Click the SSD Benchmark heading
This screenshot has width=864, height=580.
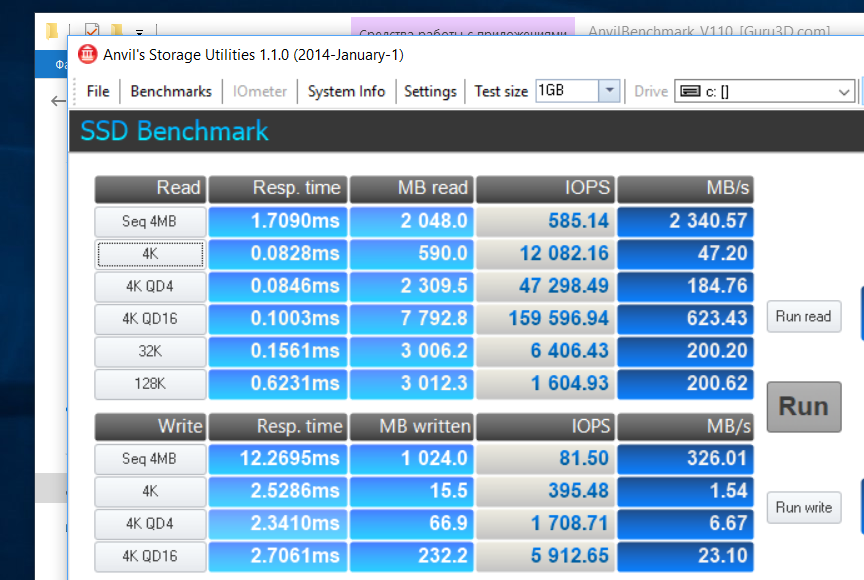point(174,131)
